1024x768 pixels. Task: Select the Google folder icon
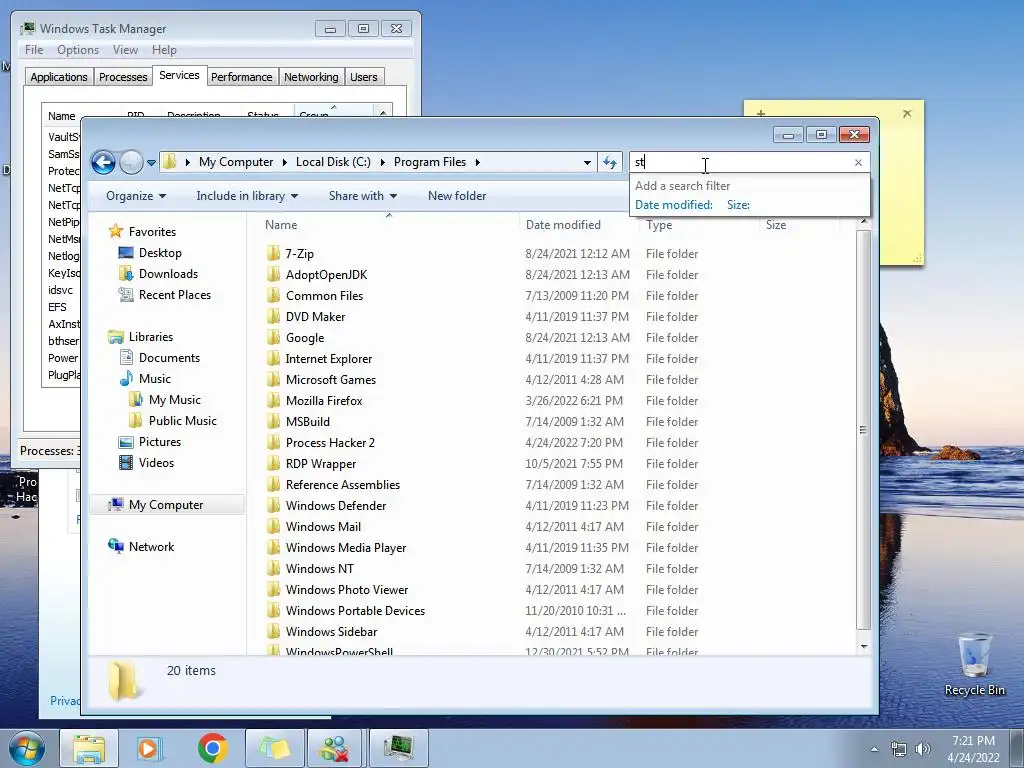pos(274,338)
